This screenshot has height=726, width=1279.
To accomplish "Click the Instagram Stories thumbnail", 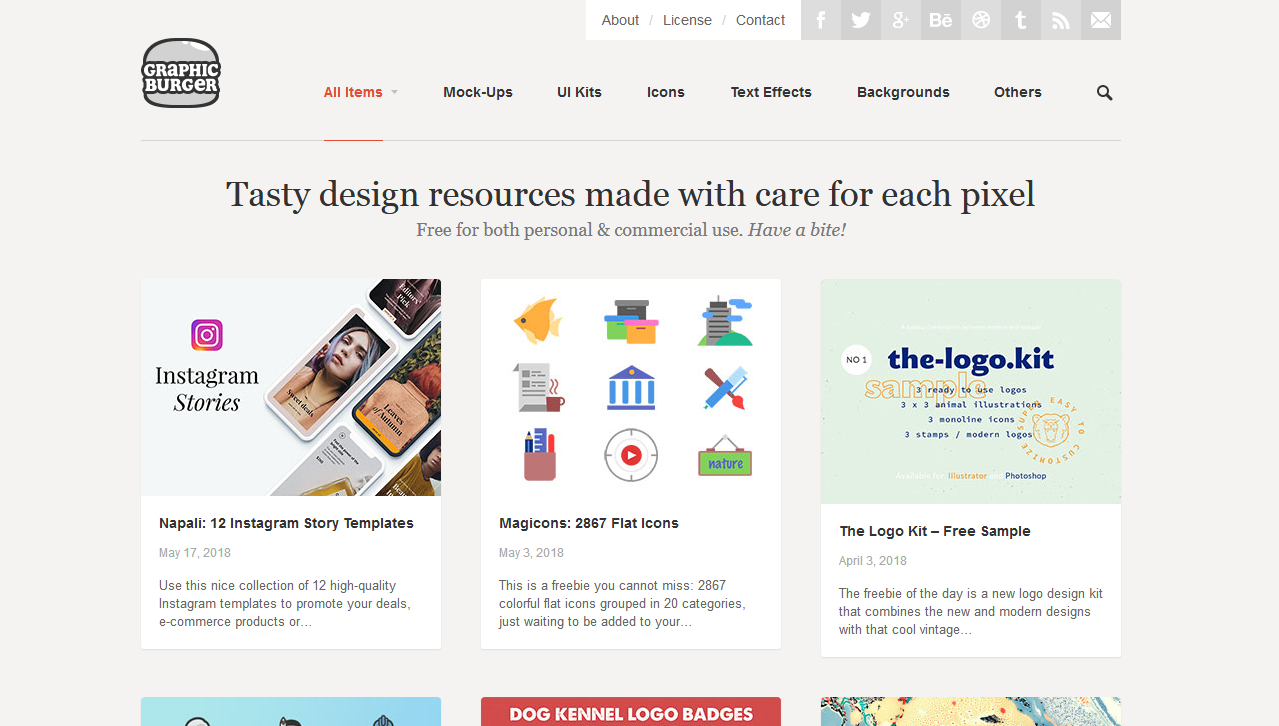I will point(291,387).
